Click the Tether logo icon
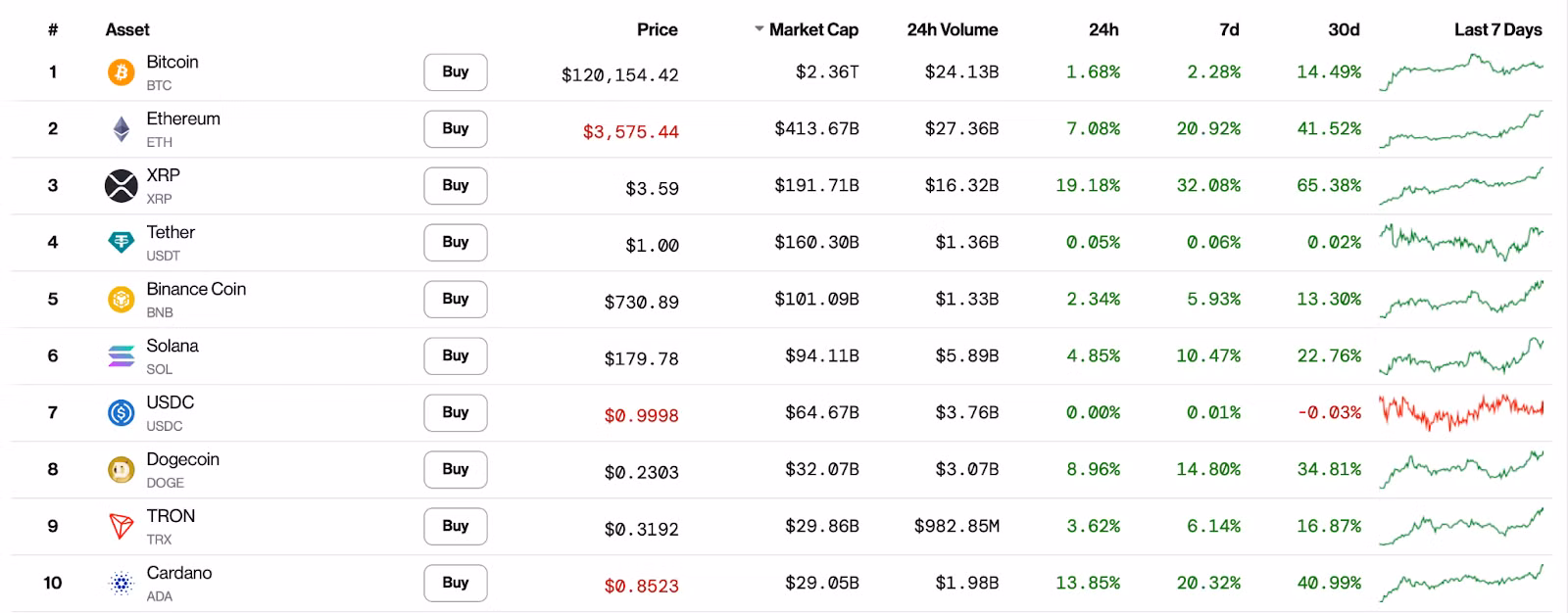 click(121, 243)
